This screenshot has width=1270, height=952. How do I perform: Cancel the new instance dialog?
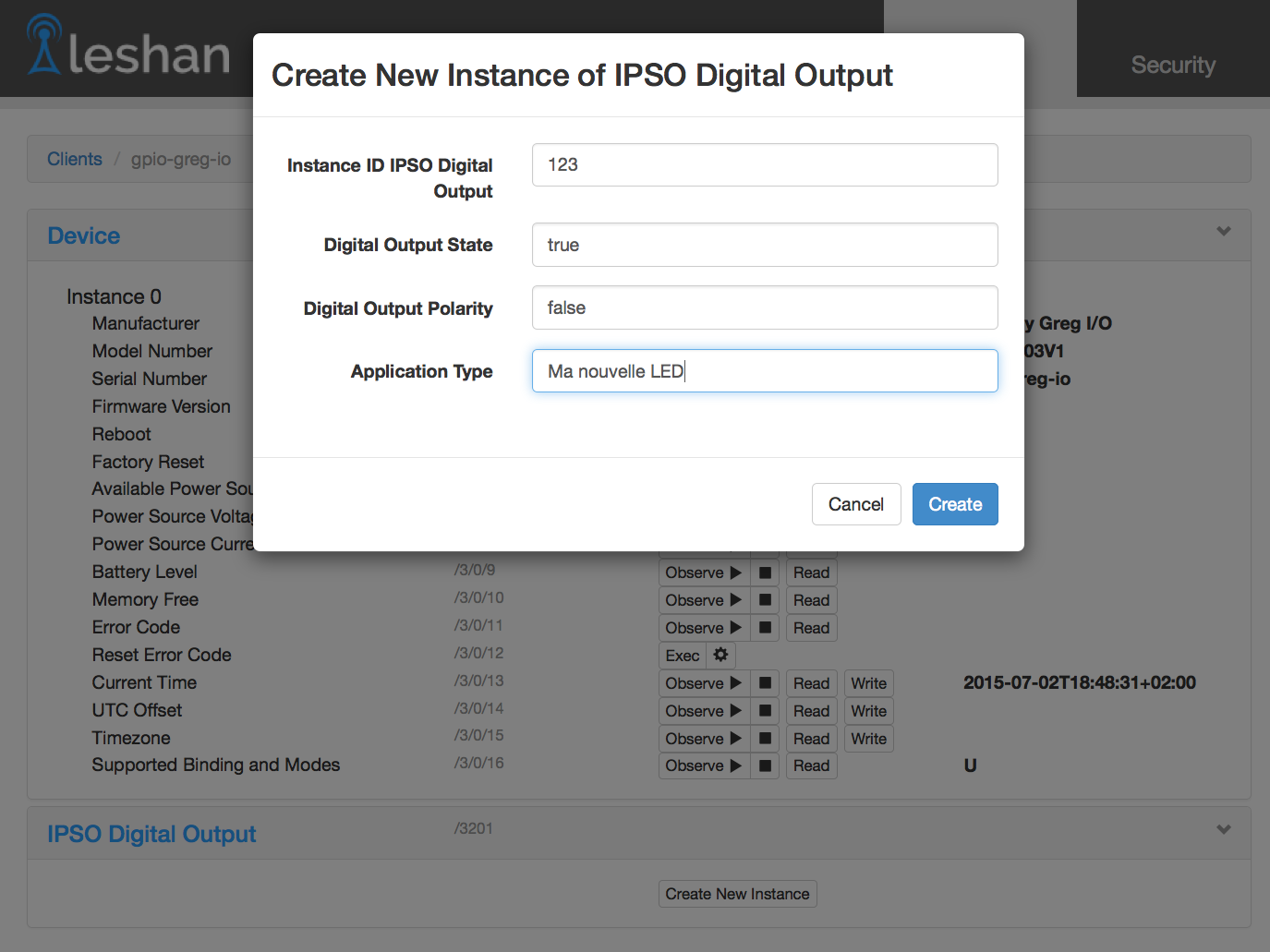click(x=855, y=504)
